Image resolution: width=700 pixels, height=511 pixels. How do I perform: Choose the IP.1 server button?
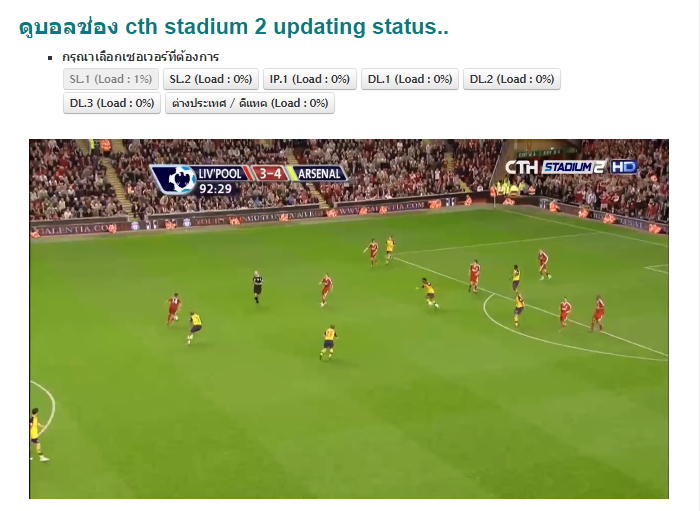point(310,79)
